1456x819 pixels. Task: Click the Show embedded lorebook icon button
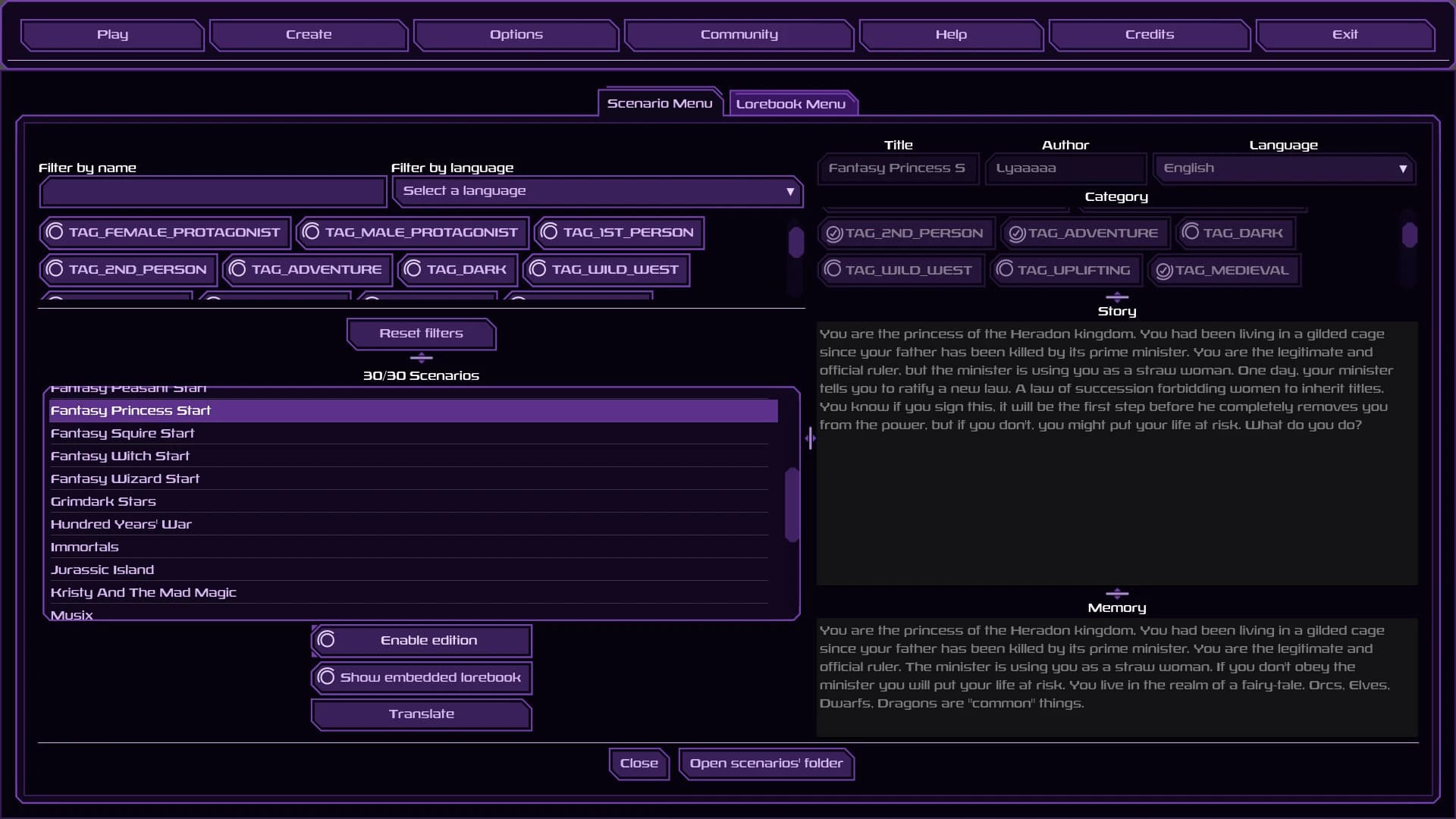[x=328, y=676]
